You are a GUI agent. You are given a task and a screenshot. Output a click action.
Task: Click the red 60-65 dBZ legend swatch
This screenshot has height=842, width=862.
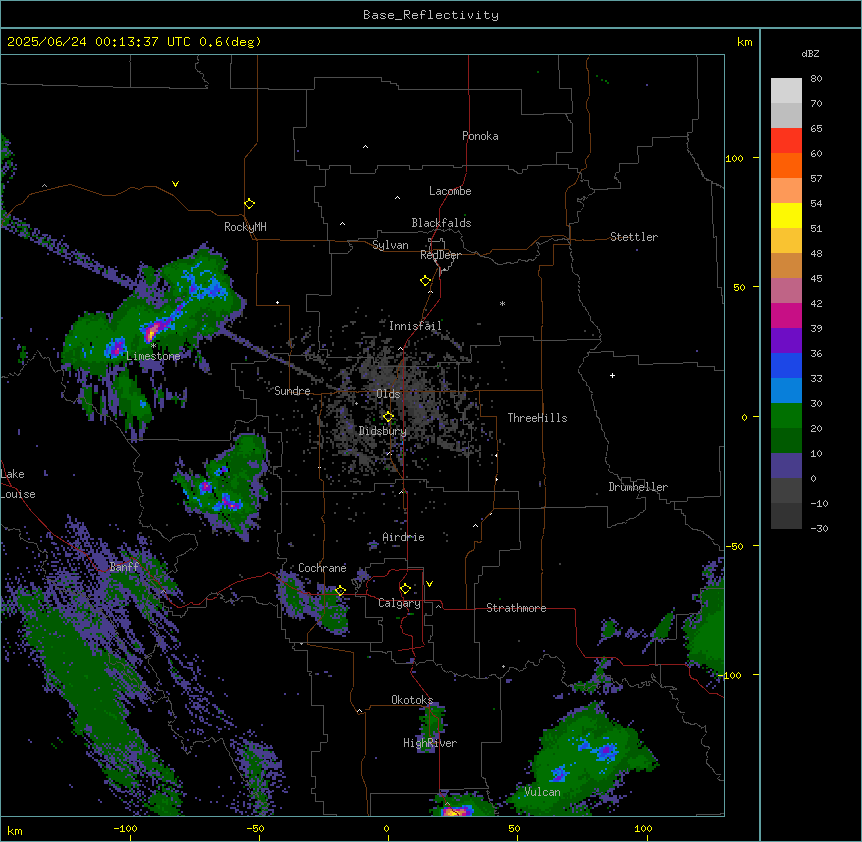point(786,141)
